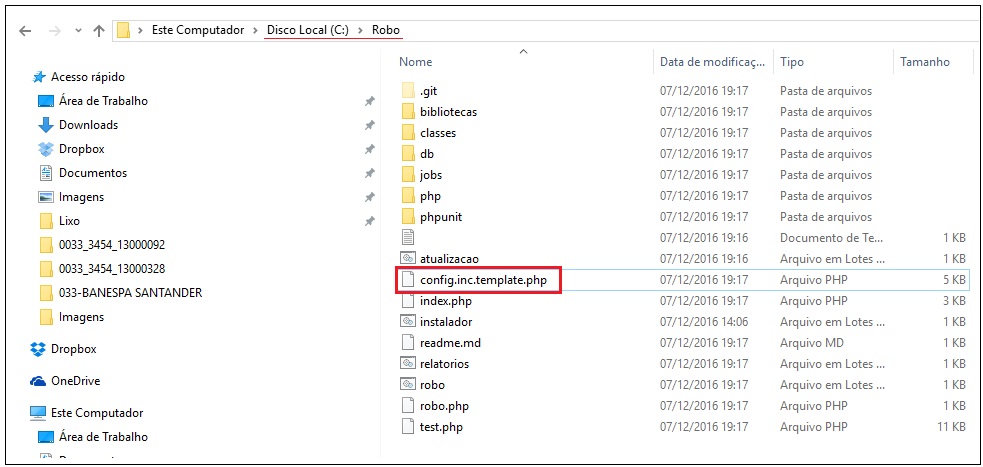Select the instalador batch file icon
Screen dimensions: 983x467
(407, 322)
